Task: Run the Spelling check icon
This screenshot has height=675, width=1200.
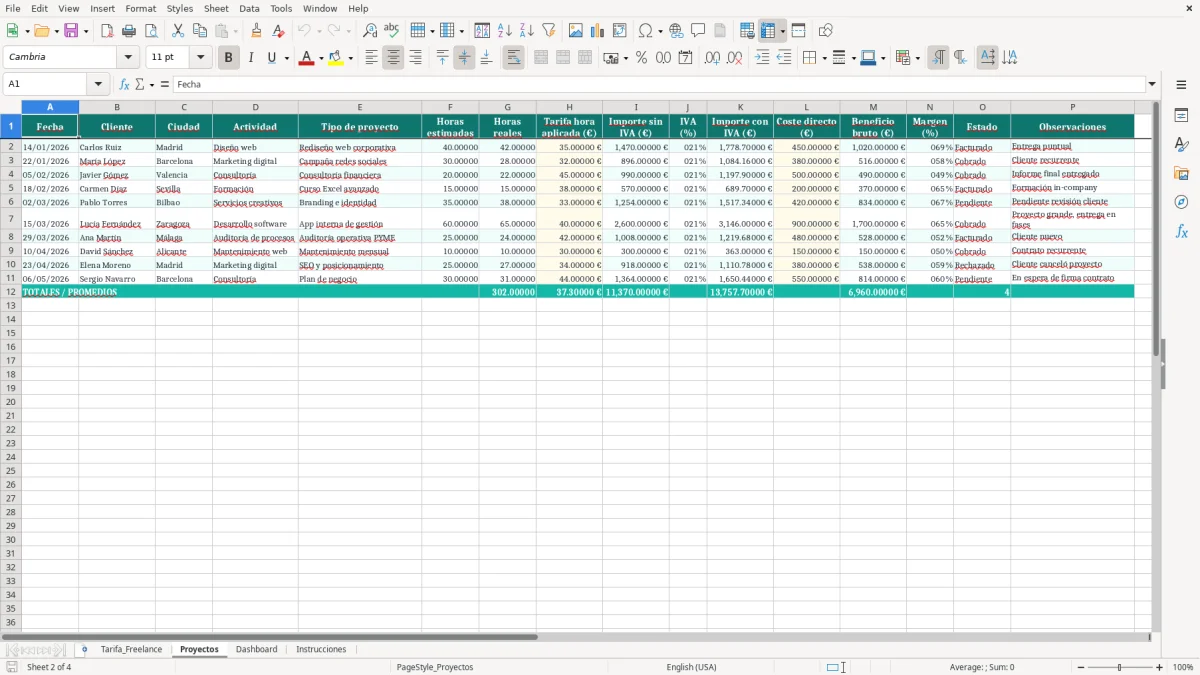Action: pyautogui.click(x=392, y=31)
